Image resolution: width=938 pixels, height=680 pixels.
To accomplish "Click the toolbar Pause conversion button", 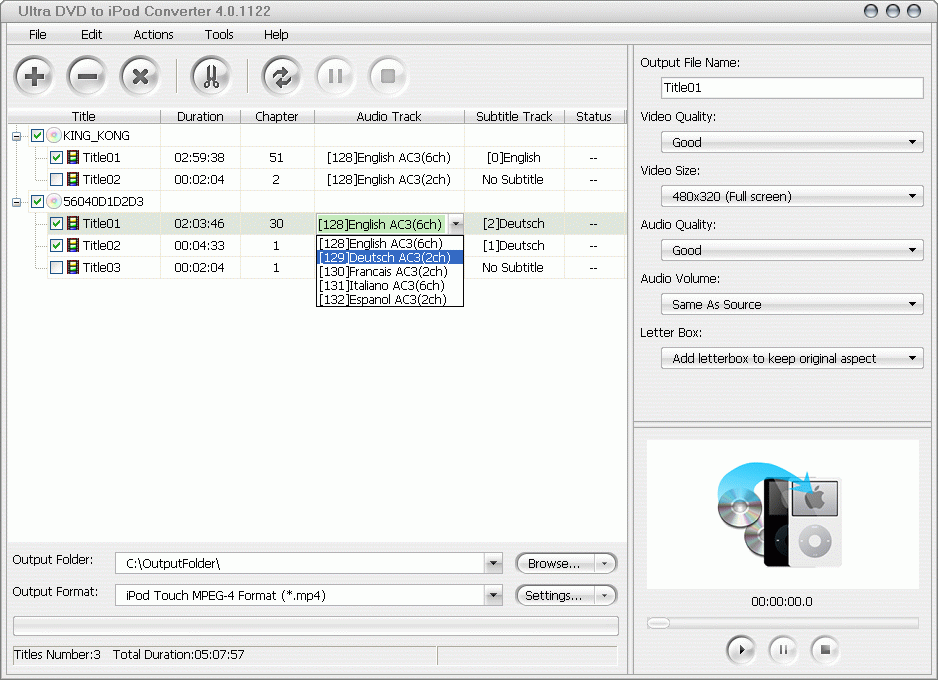I will pyautogui.click(x=335, y=76).
